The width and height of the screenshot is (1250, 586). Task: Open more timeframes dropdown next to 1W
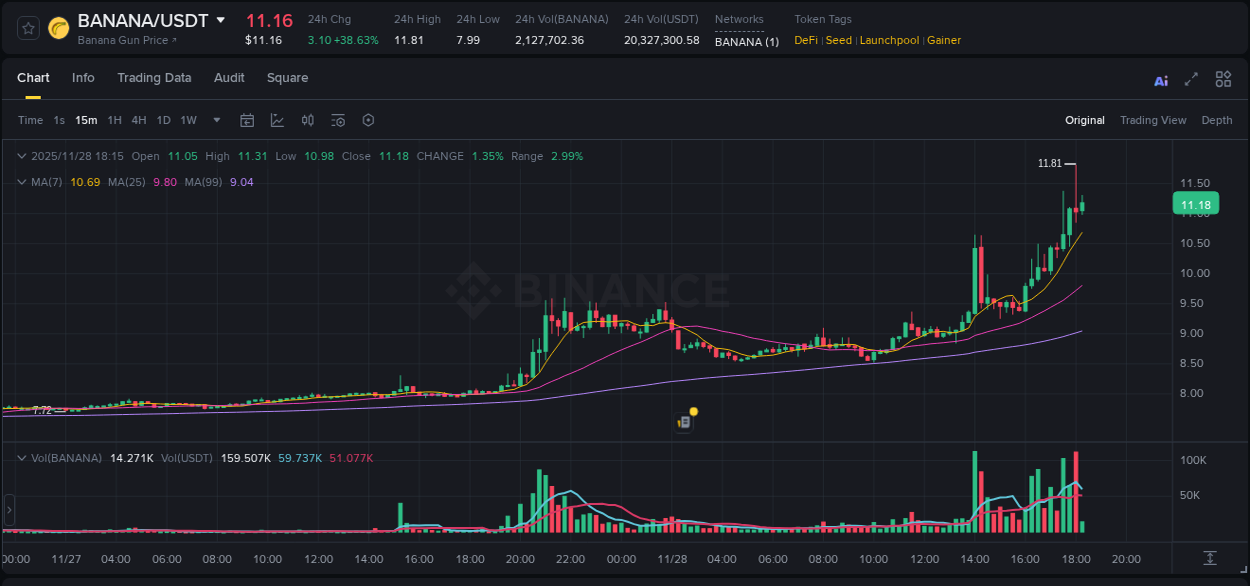point(215,120)
